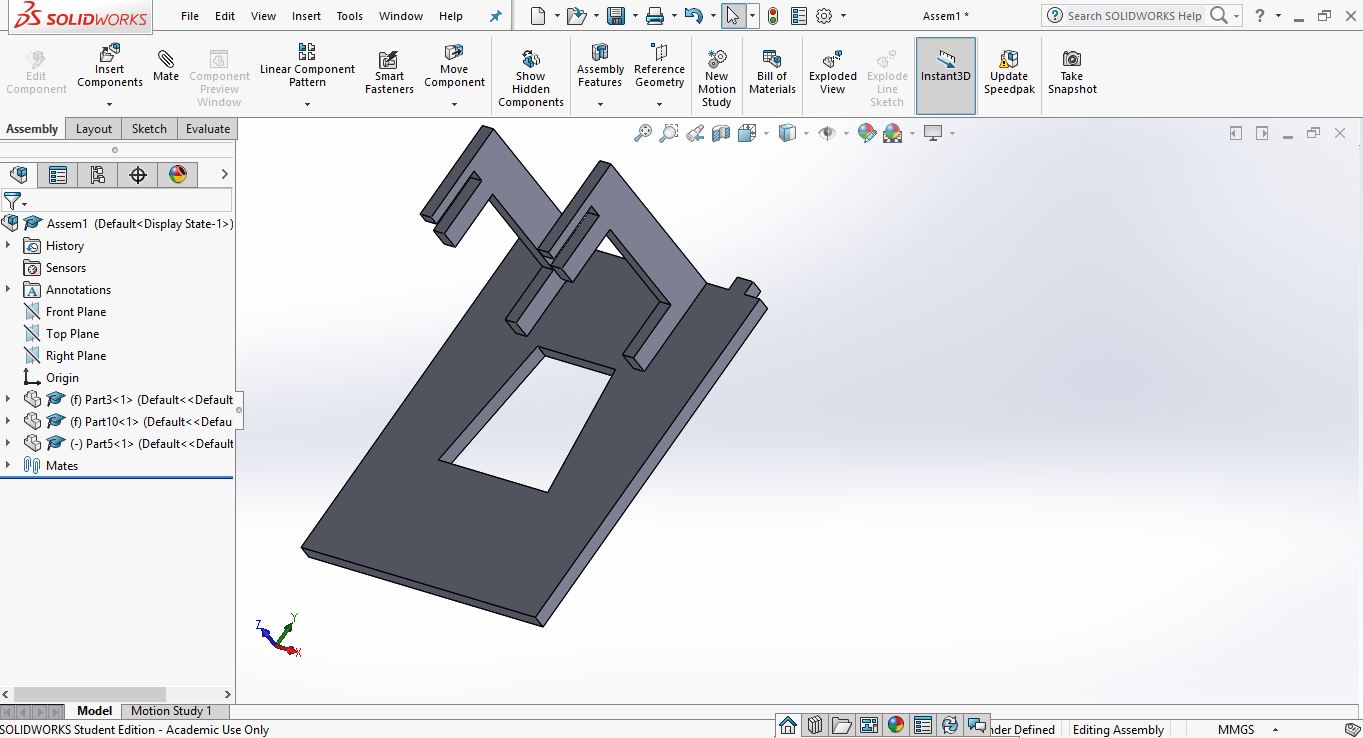This screenshot has height=738, width=1363.
Task: Open the Edit menu
Action: tap(225, 16)
